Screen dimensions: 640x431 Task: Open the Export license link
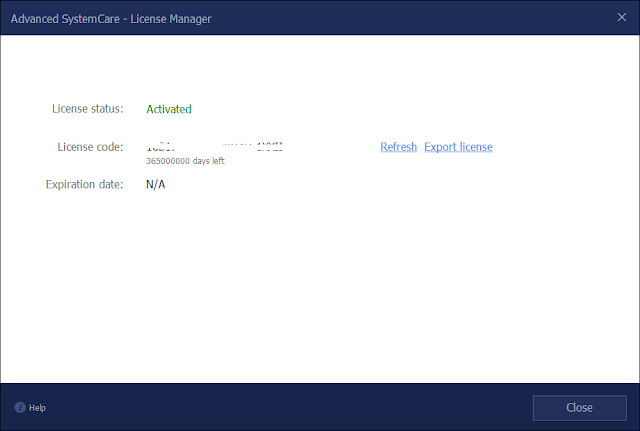[x=458, y=147]
